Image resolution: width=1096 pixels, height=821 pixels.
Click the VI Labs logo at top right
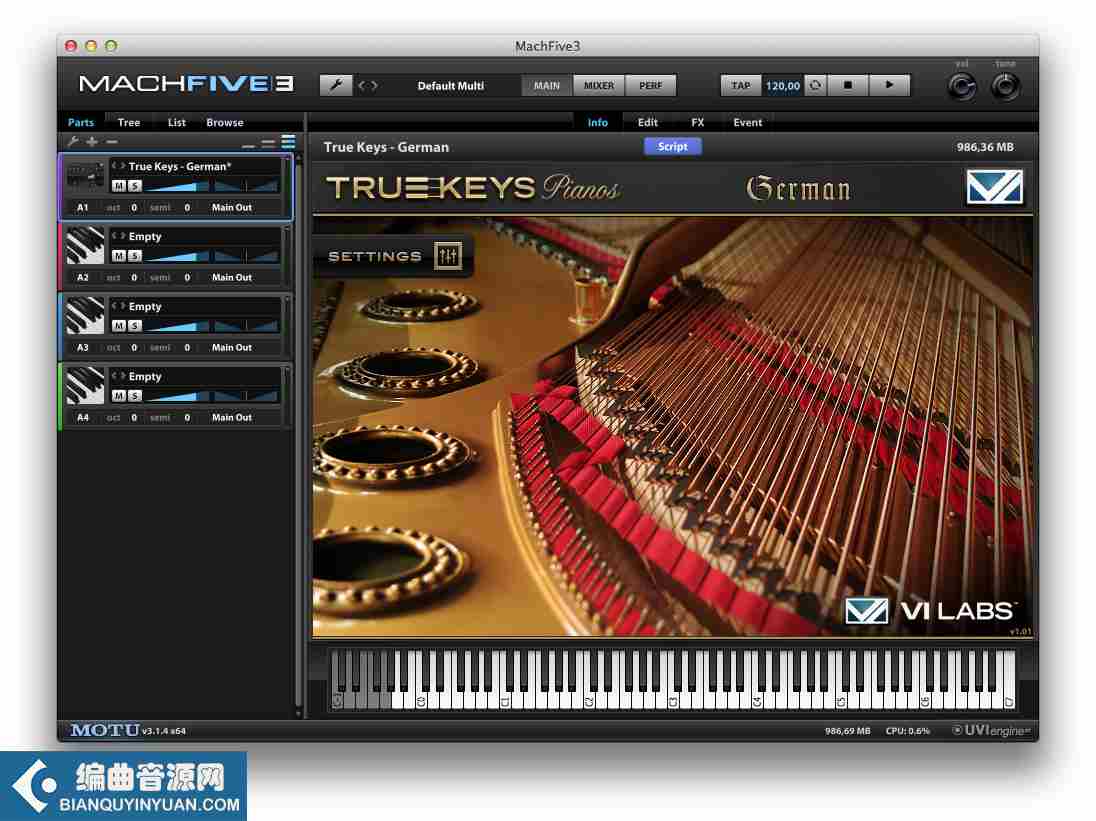(994, 187)
